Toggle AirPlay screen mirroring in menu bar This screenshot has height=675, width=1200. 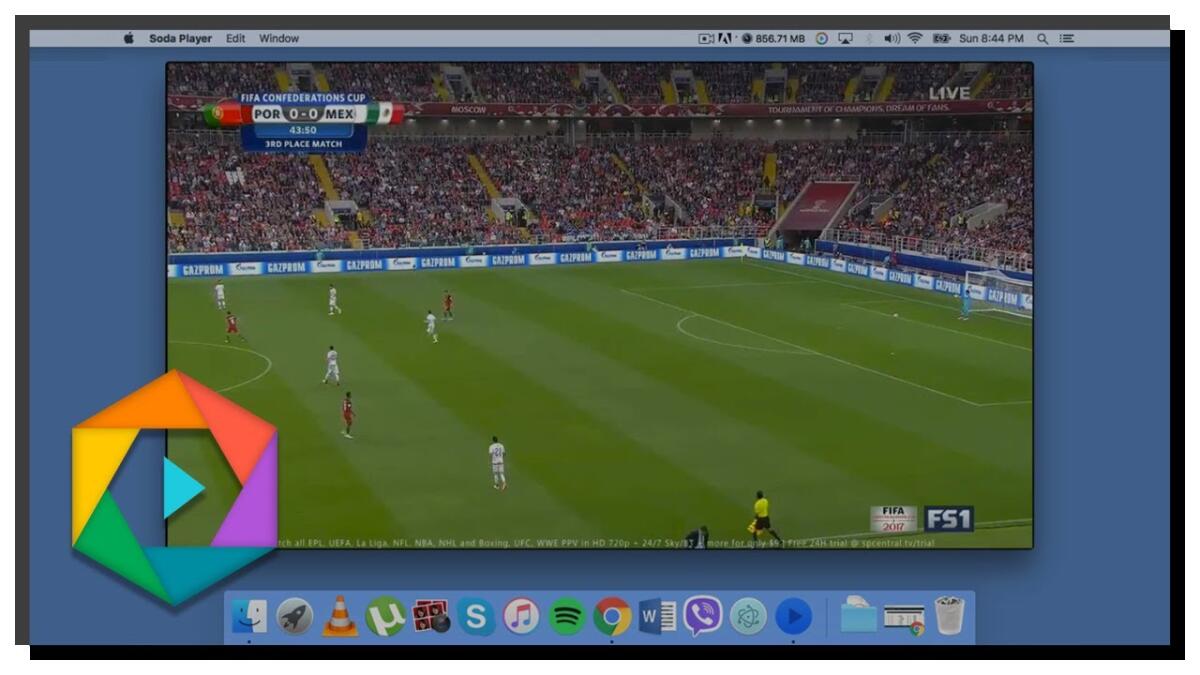pos(845,37)
